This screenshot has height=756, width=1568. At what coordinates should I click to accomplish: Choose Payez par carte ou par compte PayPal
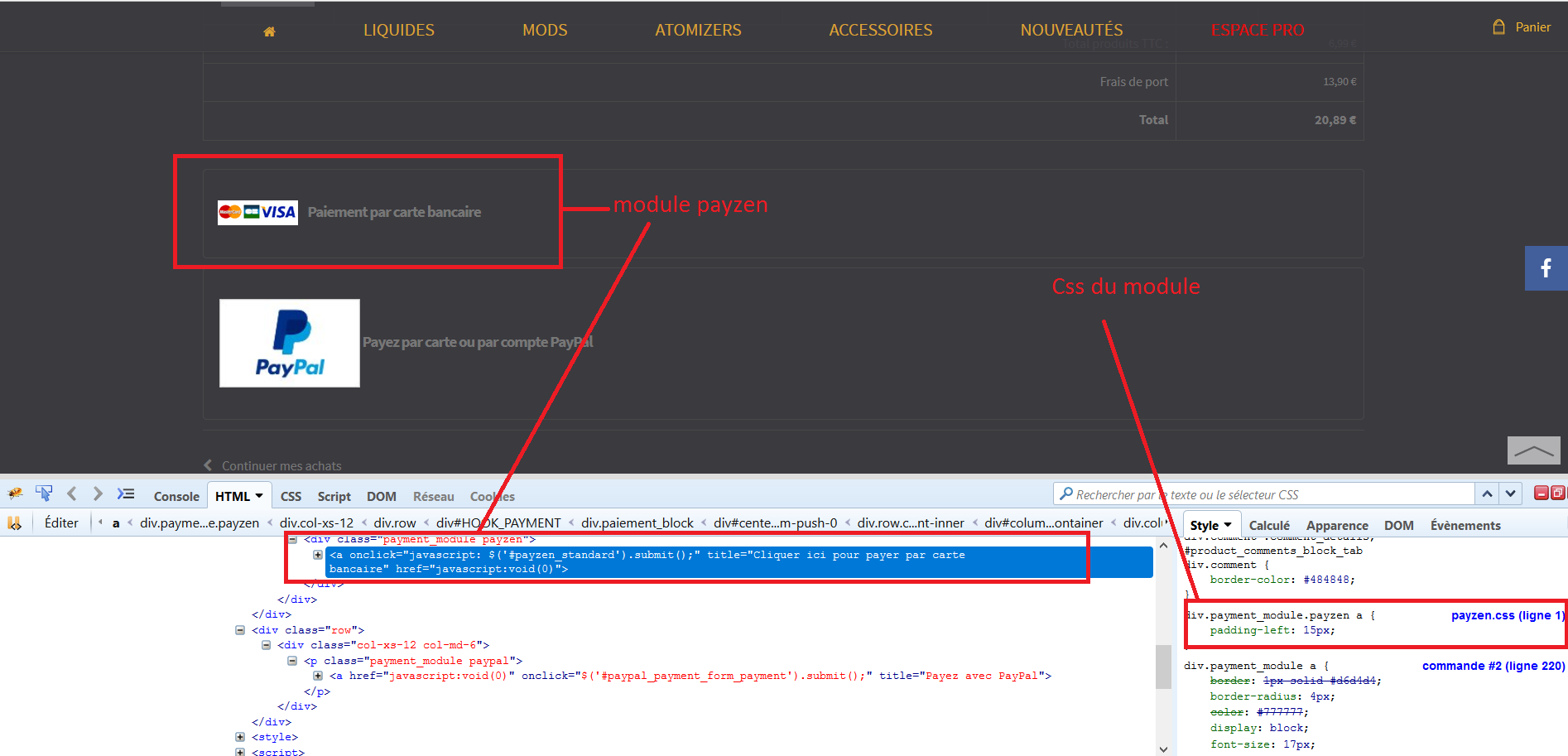(x=478, y=342)
